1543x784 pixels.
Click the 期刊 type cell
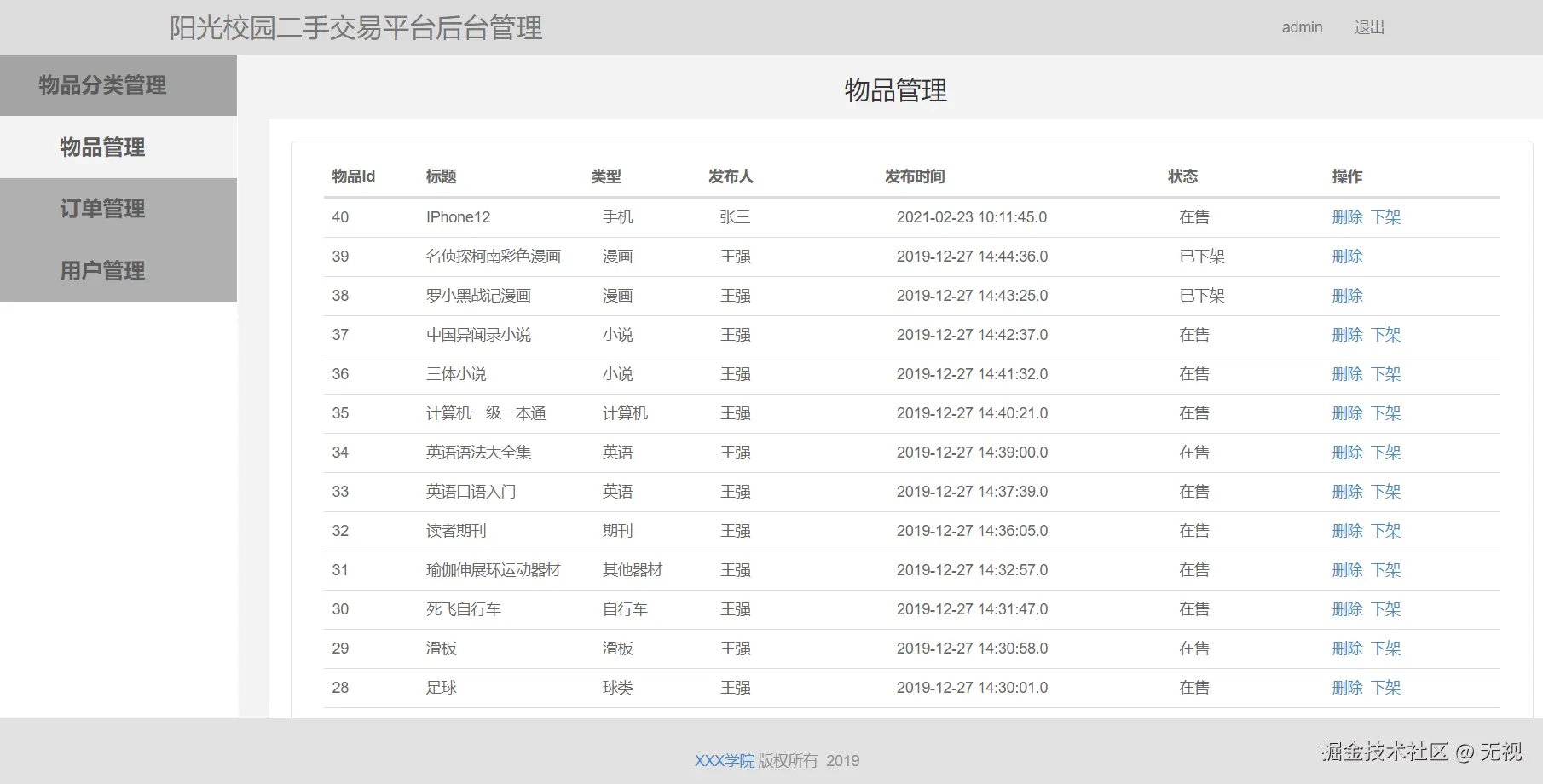pos(618,531)
